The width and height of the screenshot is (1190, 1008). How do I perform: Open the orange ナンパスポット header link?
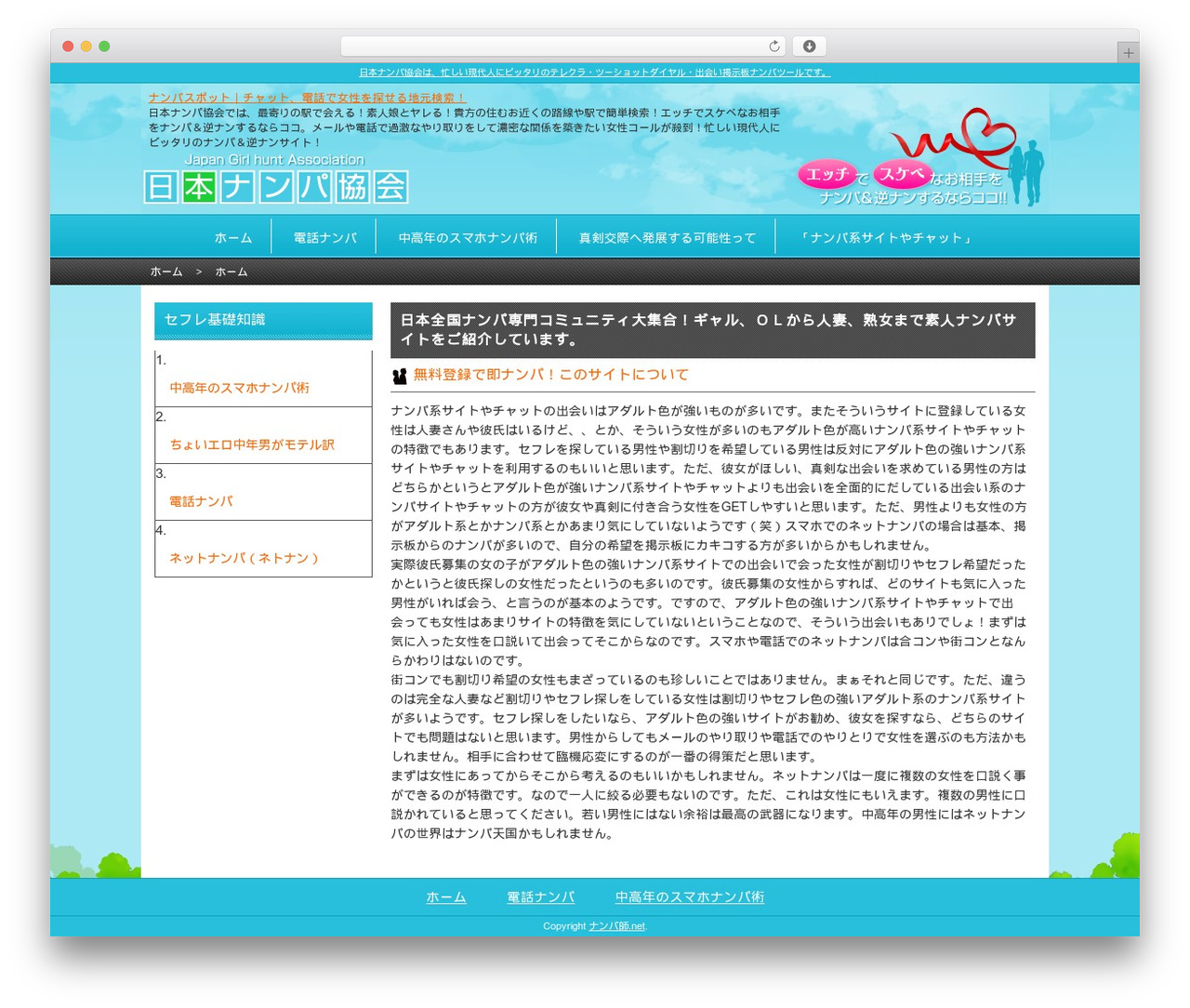(307, 98)
